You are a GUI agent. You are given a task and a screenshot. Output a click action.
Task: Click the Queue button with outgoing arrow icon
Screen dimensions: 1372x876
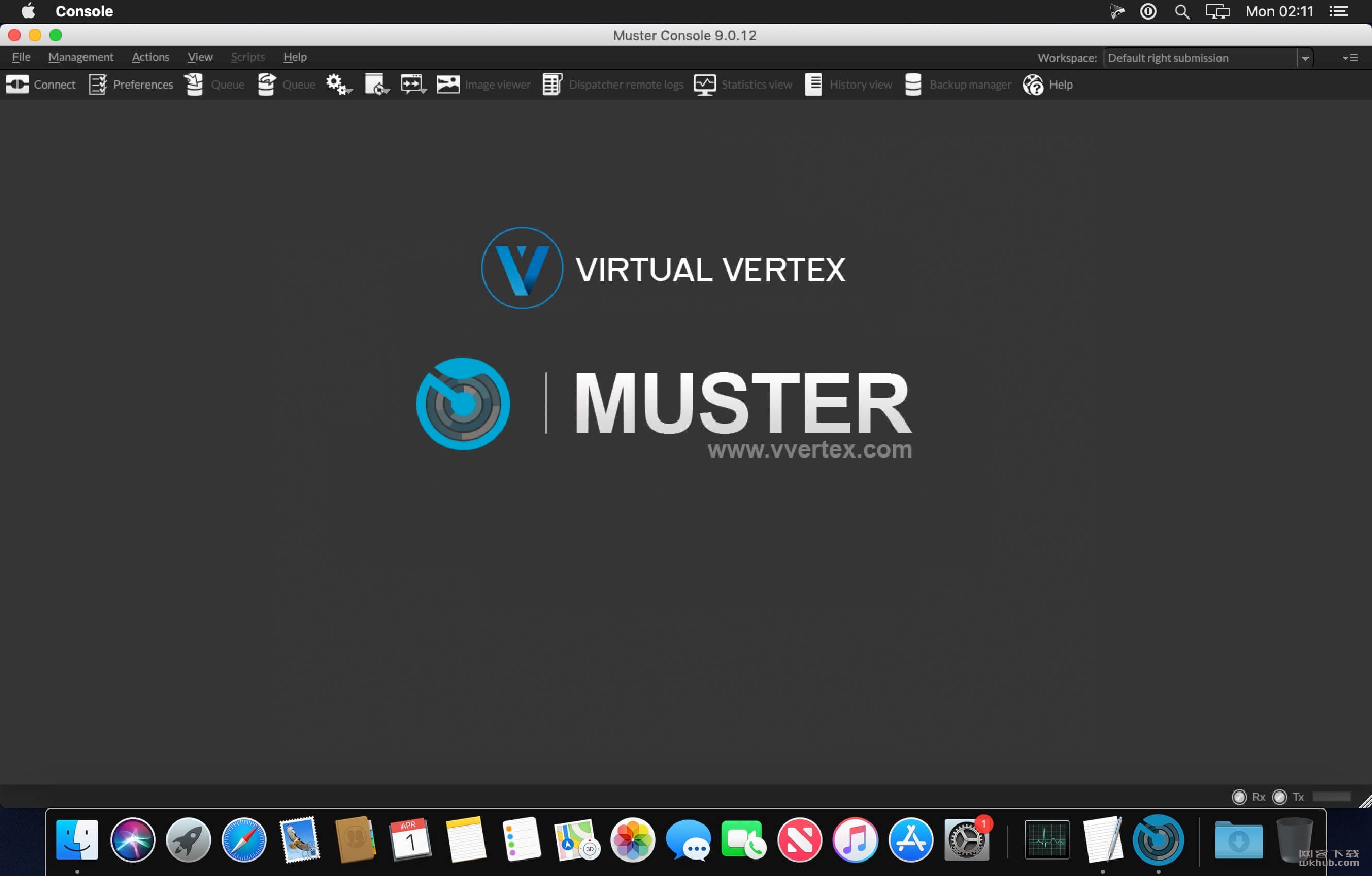[286, 85]
